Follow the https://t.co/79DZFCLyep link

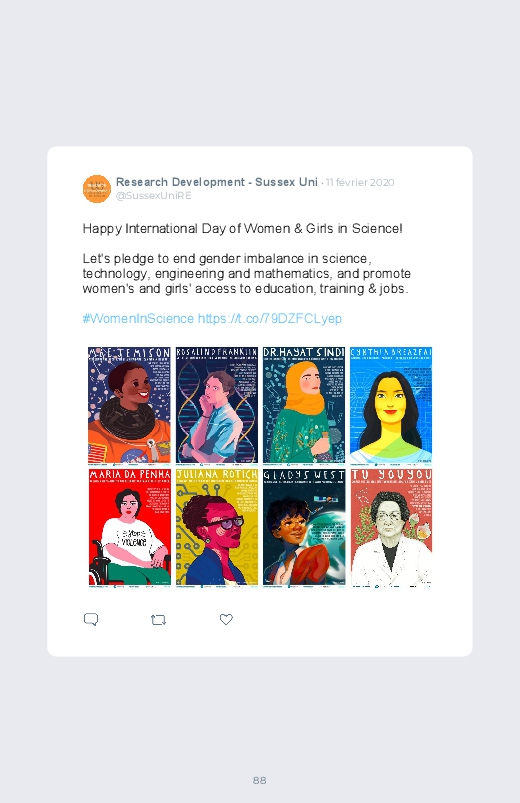pos(269,319)
